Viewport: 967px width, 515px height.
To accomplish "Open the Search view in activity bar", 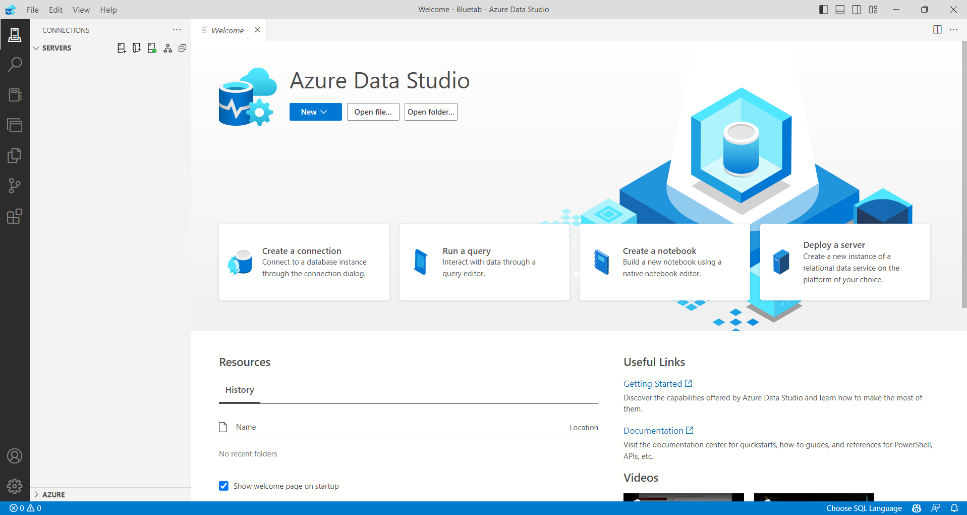I will [14, 64].
